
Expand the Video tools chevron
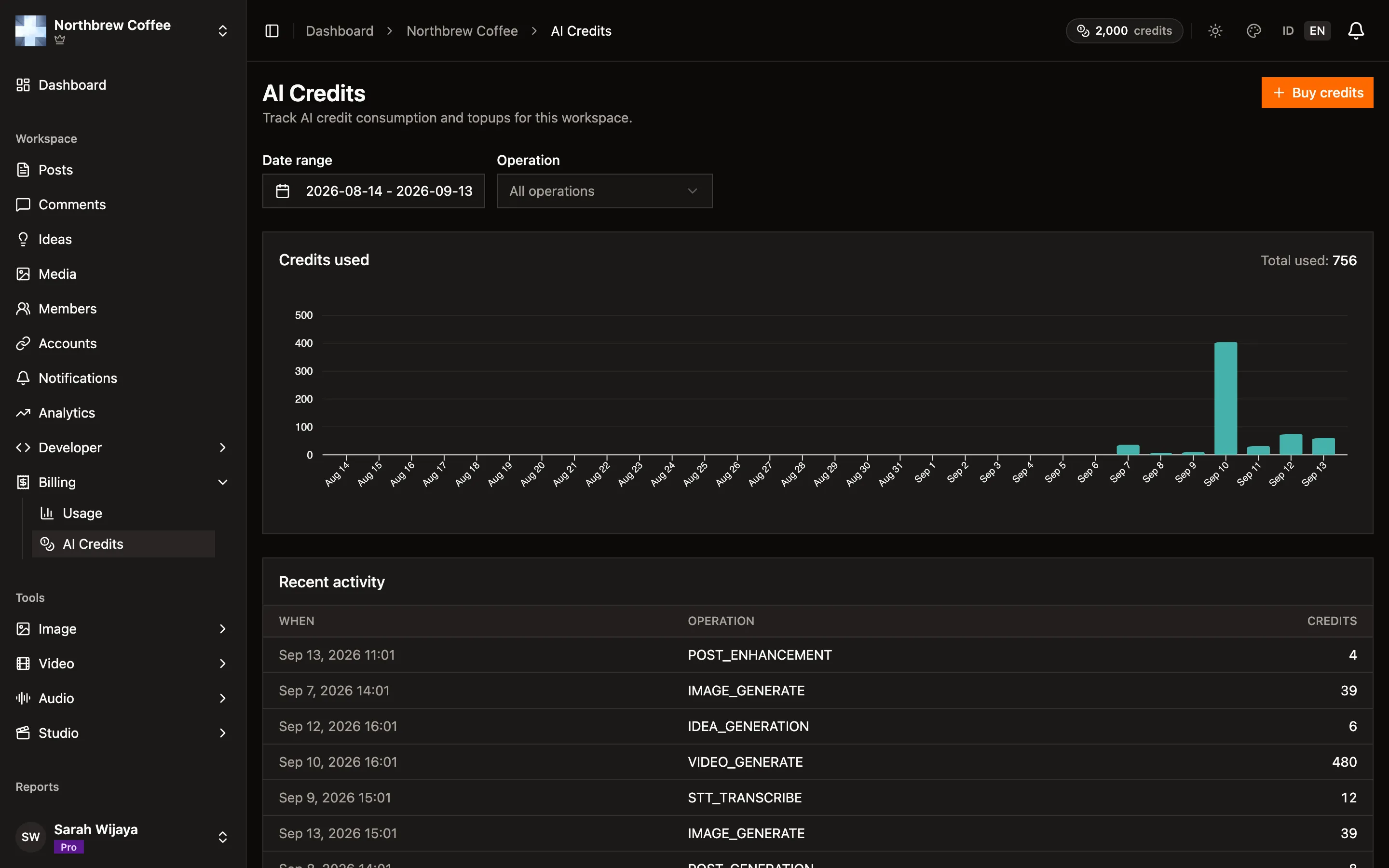[x=223, y=664]
